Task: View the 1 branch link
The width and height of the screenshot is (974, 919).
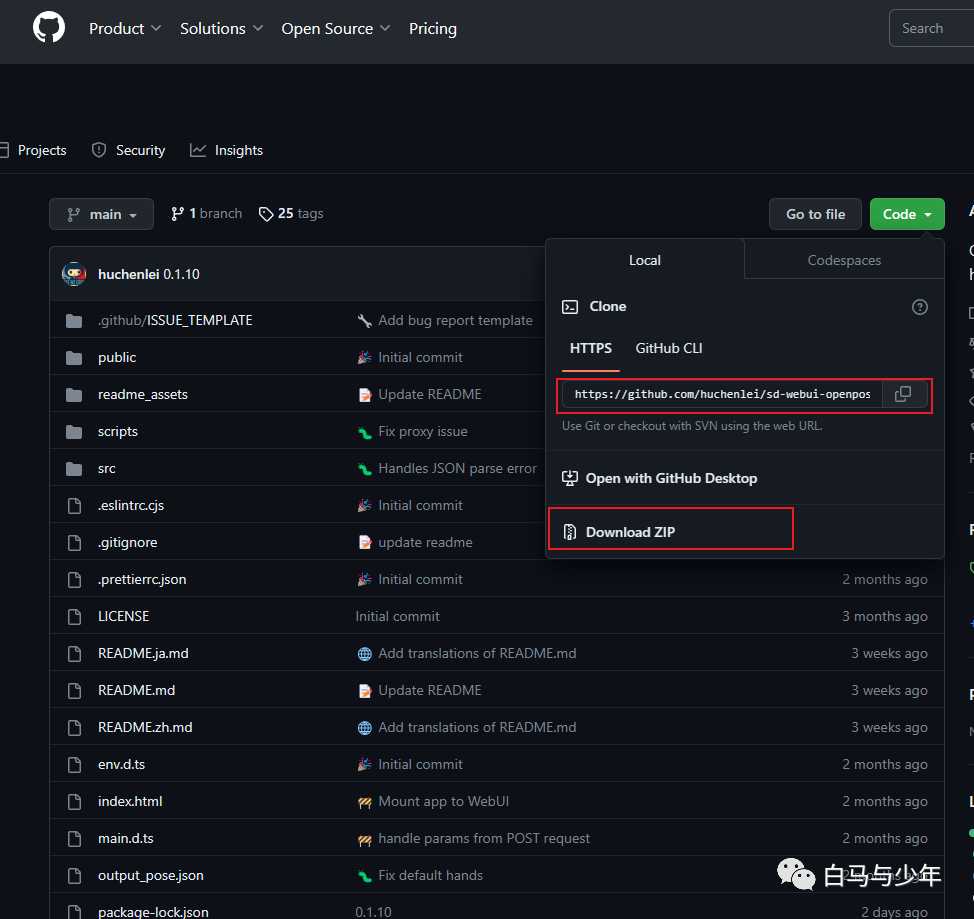Action: point(206,214)
